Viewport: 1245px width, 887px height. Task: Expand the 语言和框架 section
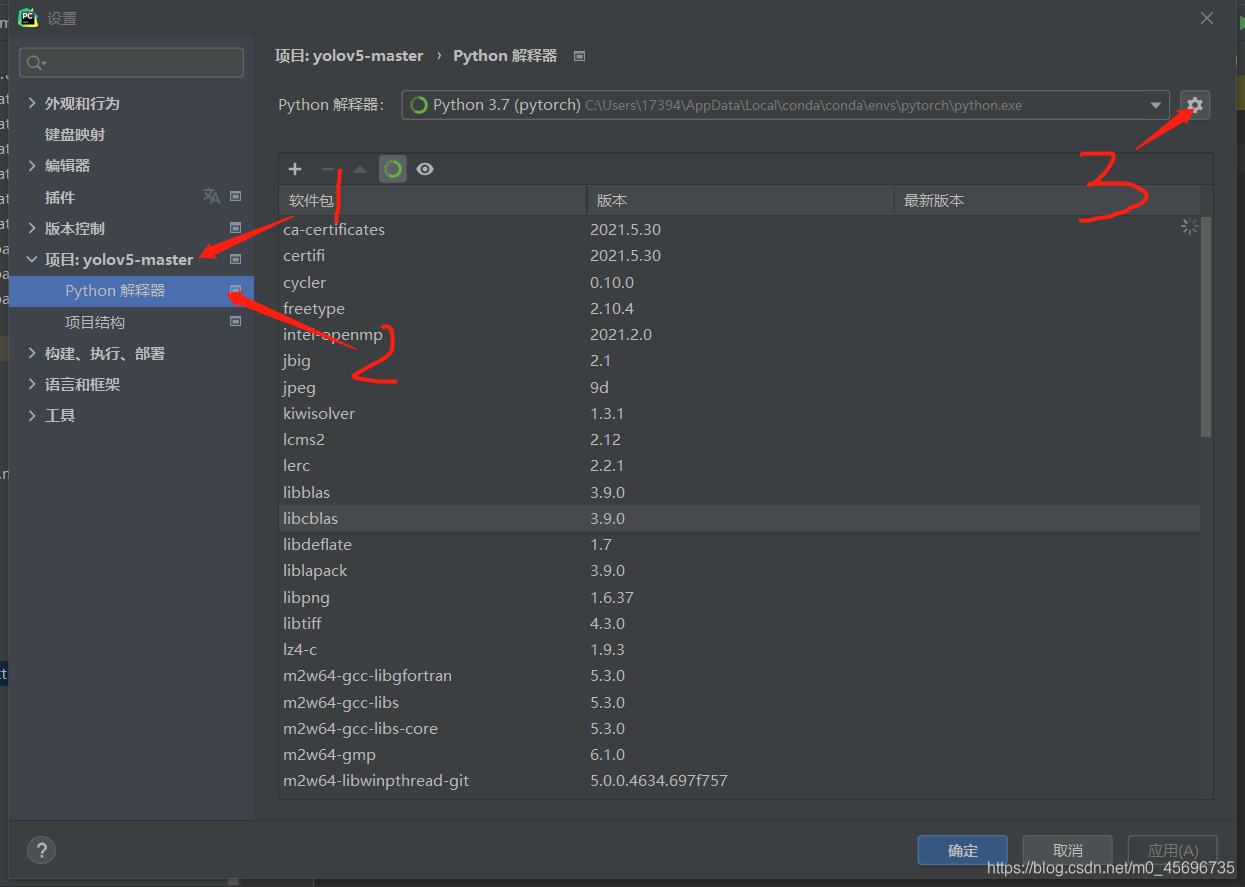click(x=32, y=384)
